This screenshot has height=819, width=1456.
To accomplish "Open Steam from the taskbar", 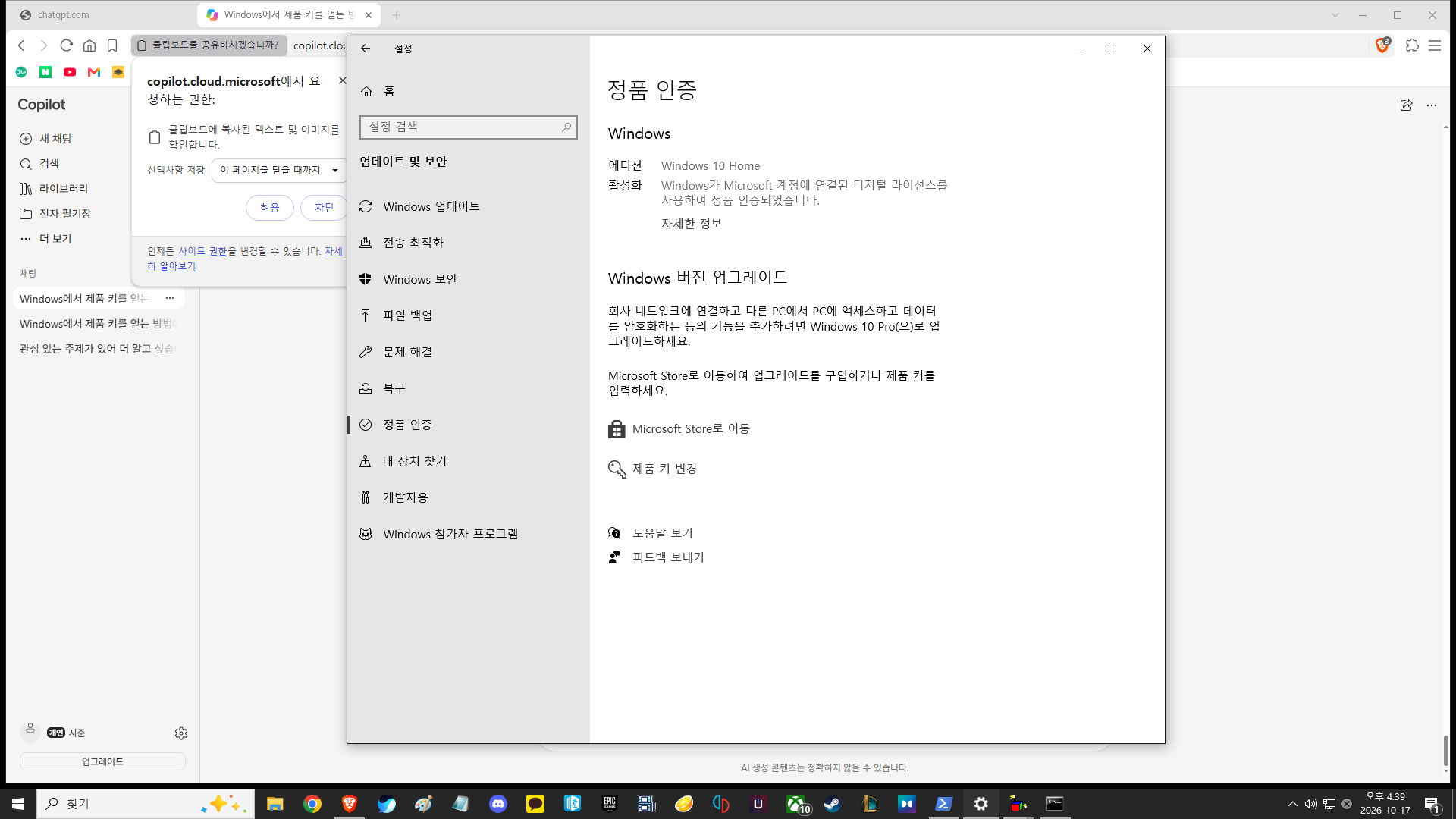I will click(x=833, y=804).
